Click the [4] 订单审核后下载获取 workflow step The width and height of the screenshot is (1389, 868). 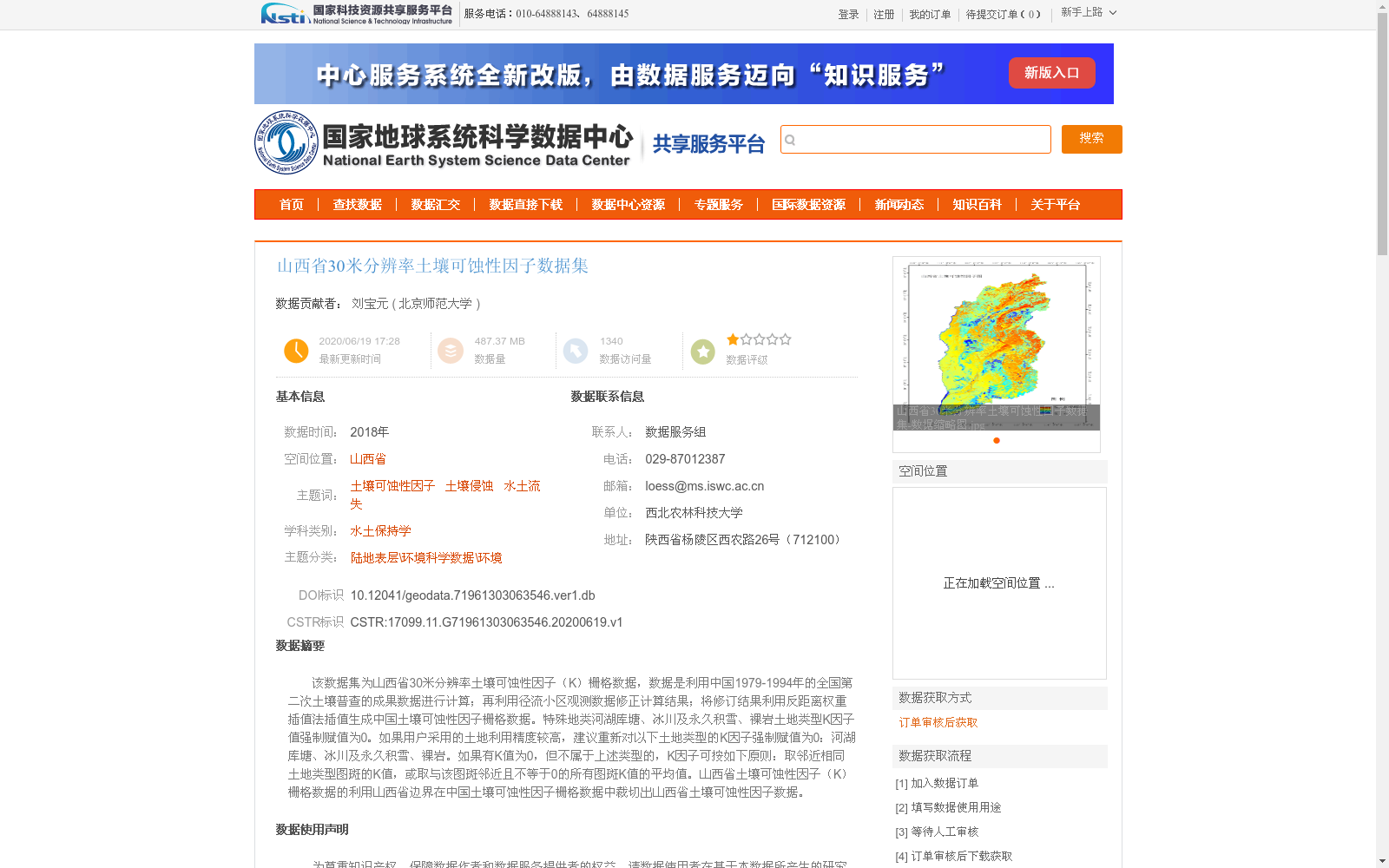[x=954, y=856]
